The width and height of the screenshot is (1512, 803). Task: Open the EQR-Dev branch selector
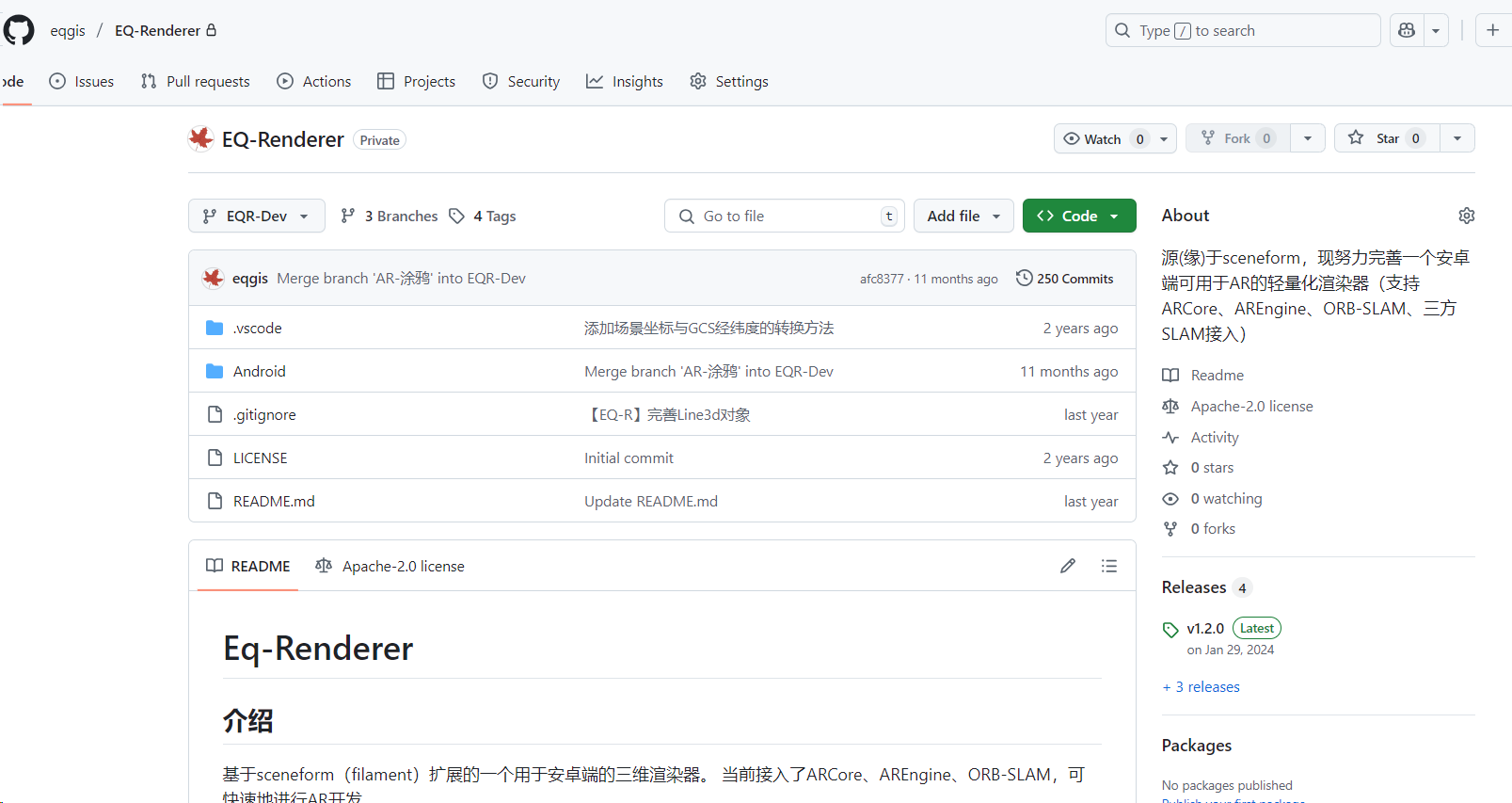tap(257, 216)
